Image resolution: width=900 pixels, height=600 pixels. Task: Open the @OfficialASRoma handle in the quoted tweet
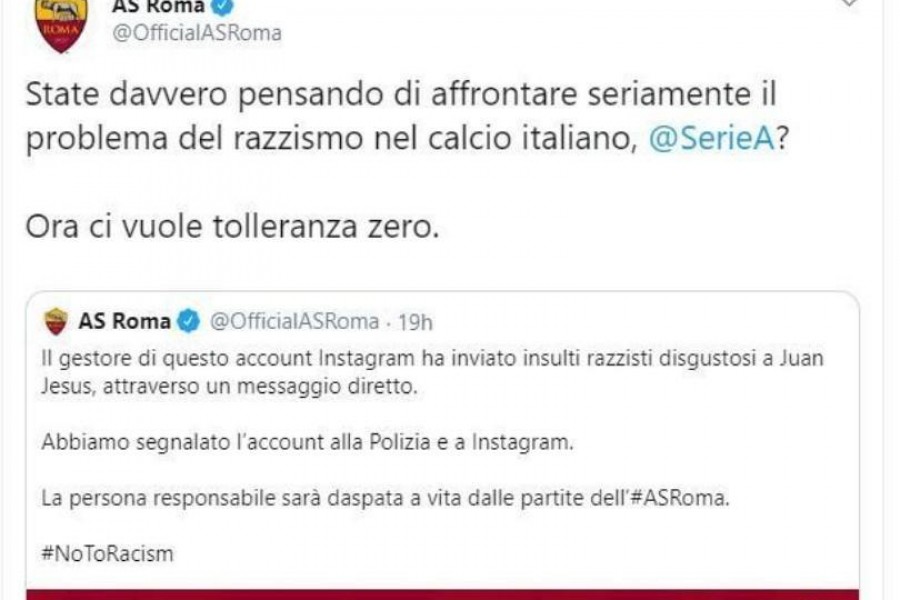click(294, 321)
